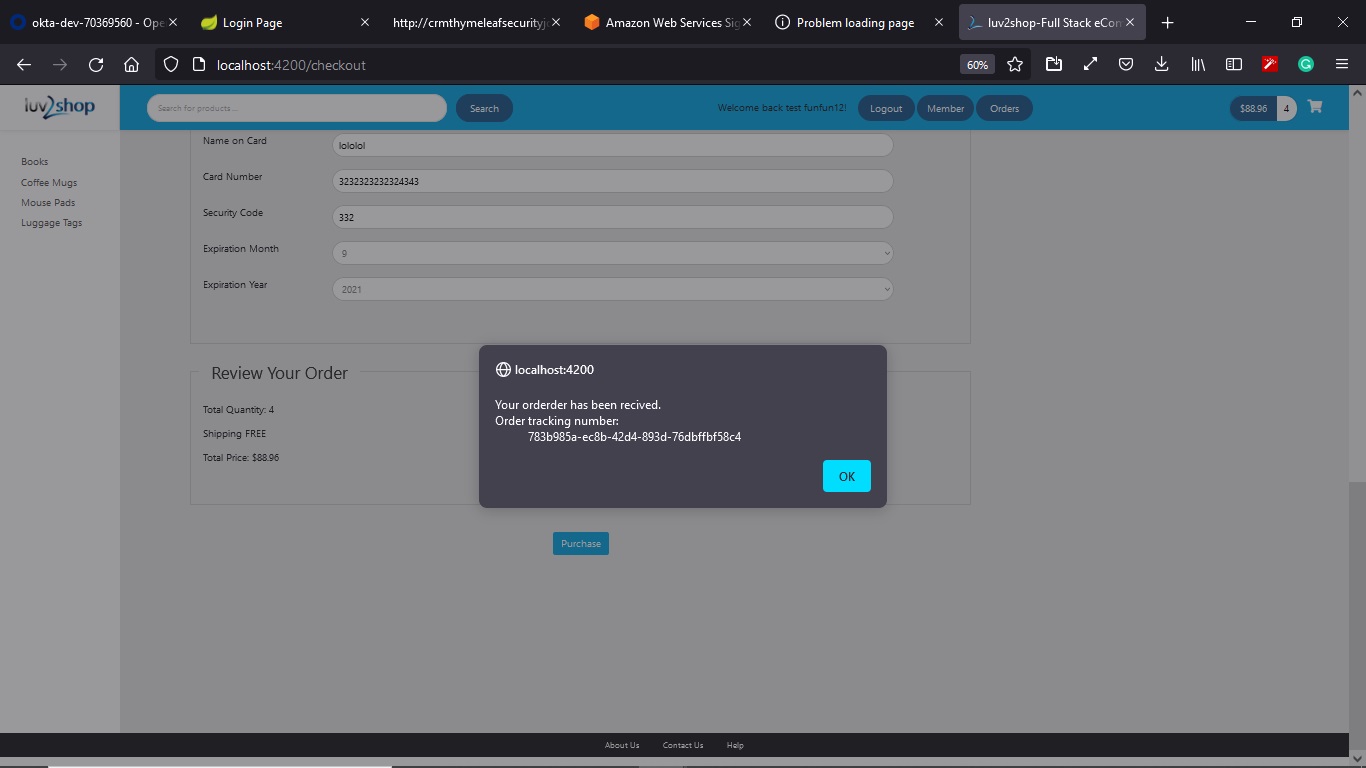Click the luv2shop logo
This screenshot has width=1366, height=768.
pyautogui.click(x=60, y=106)
